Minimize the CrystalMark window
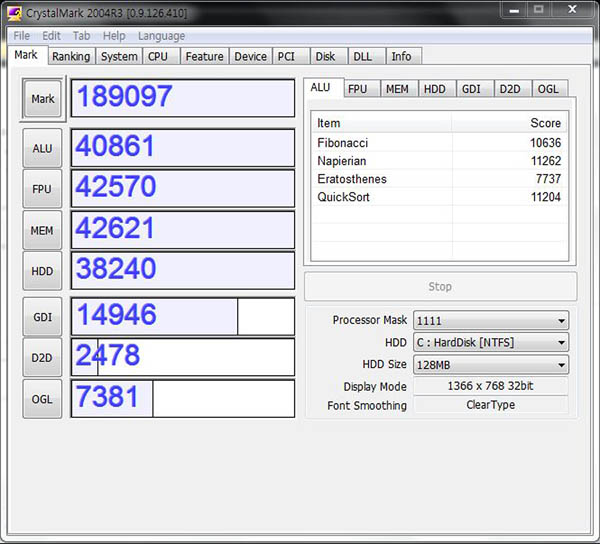This screenshot has height=544, width=600. pyautogui.click(x=514, y=9)
